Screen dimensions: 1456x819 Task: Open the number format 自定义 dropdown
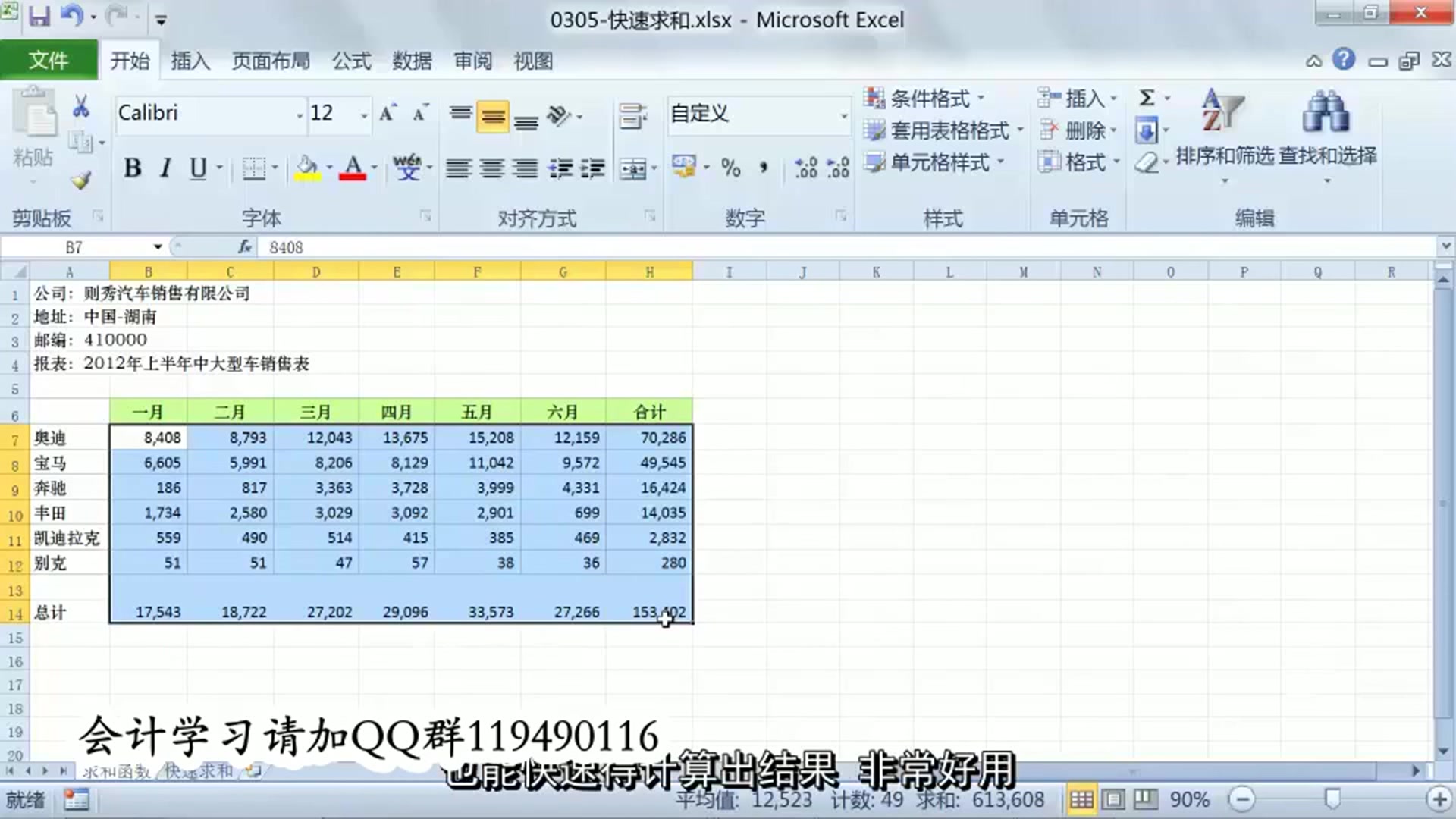[x=843, y=115]
